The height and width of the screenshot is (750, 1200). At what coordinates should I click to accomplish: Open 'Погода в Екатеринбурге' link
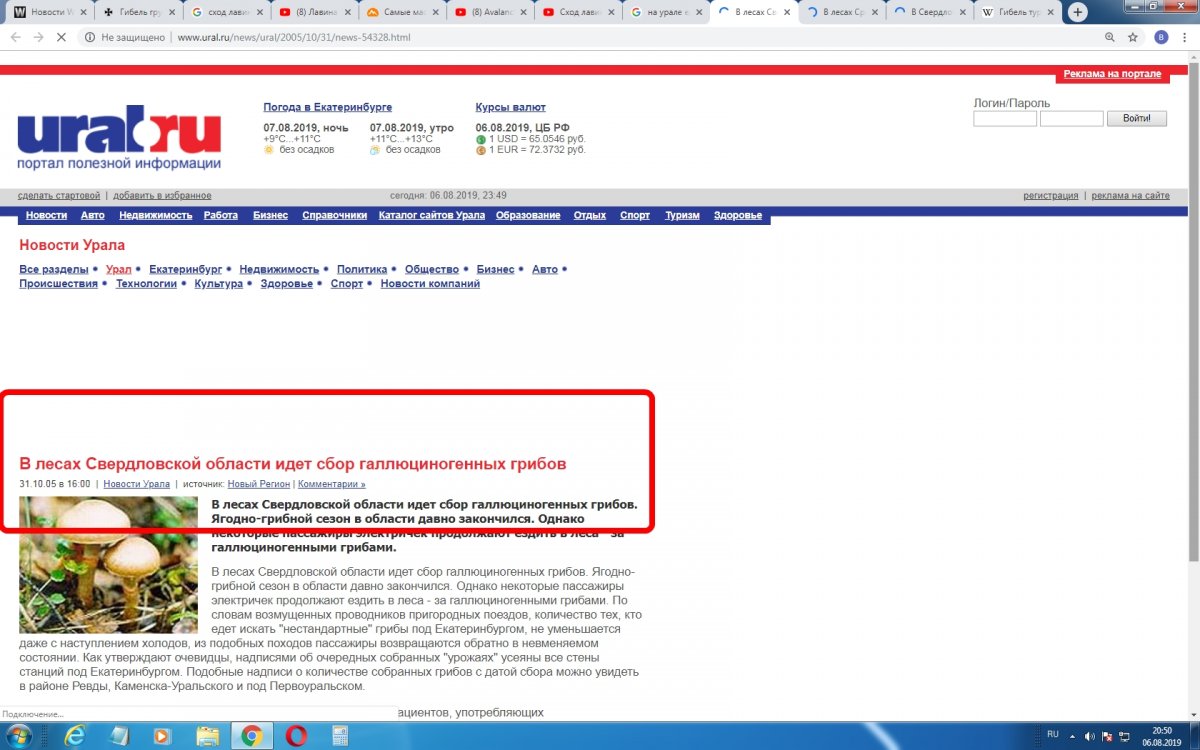click(x=328, y=107)
